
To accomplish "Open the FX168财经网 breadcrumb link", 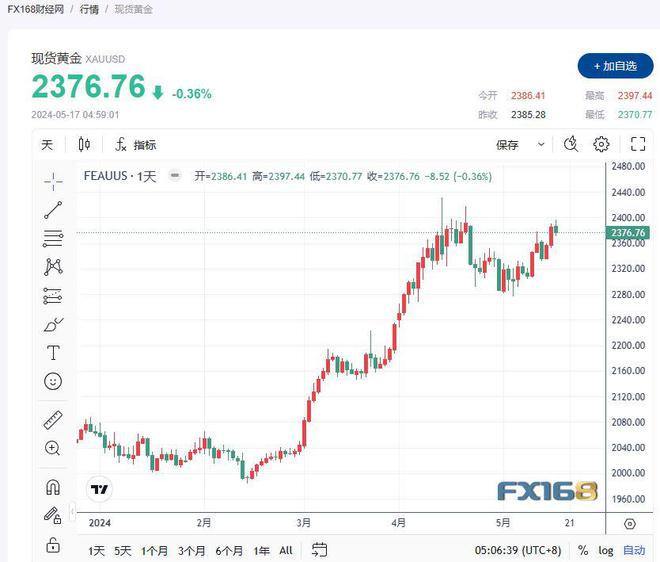I will [x=35, y=9].
